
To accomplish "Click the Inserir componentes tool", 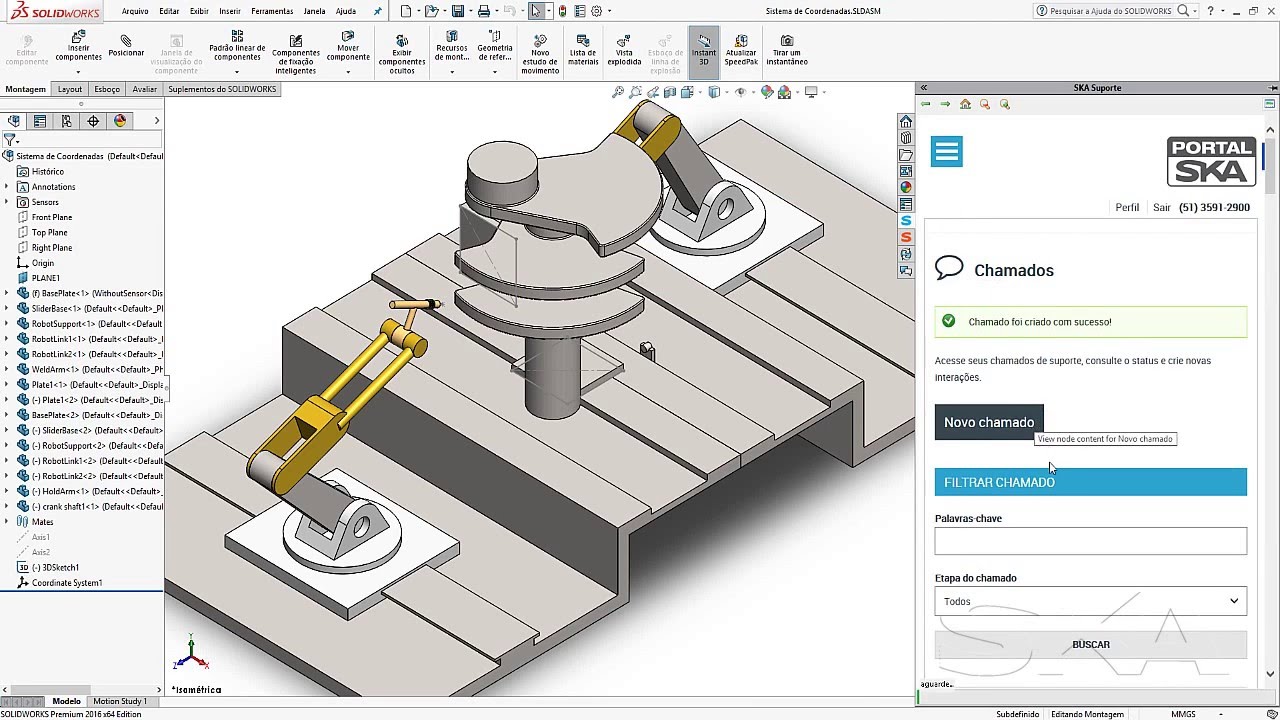I will [78, 48].
